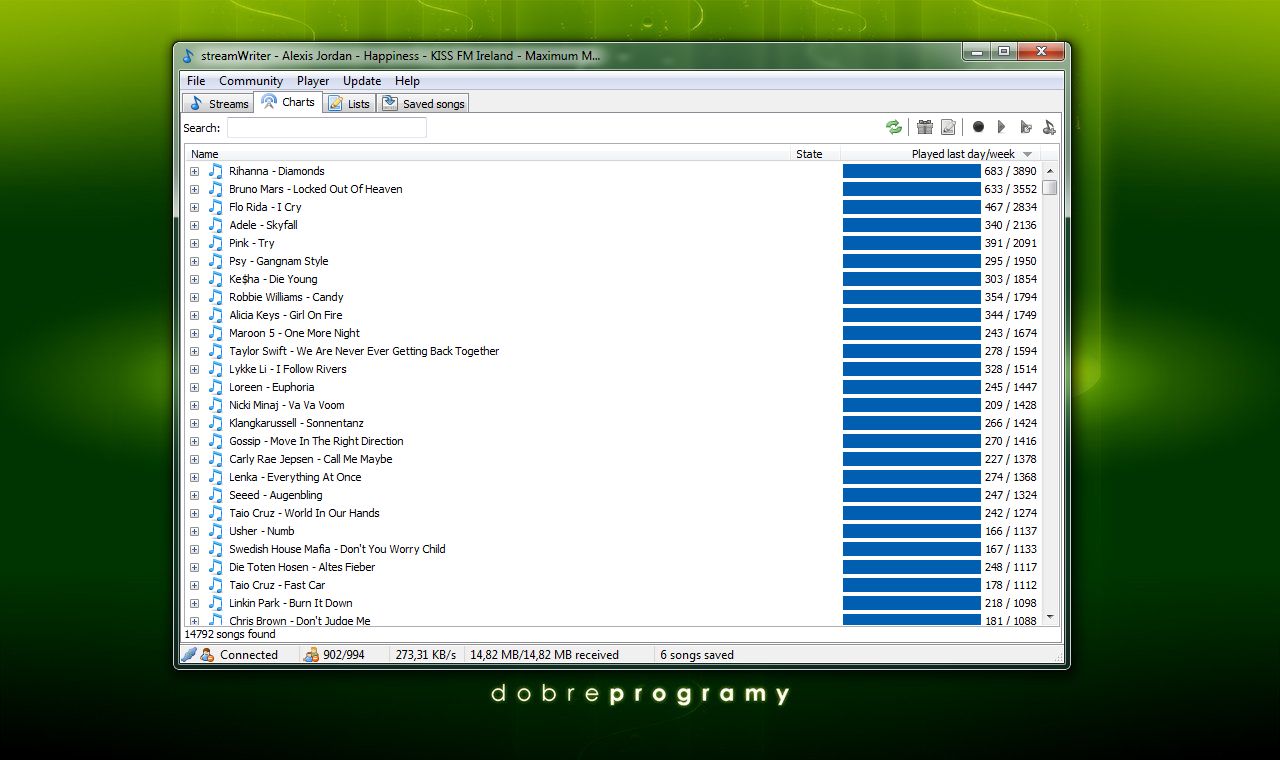Click note icon for Die Toten Hosen - Altes Fieber
This screenshot has width=1280, height=760.
pyautogui.click(x=216, y=567)
